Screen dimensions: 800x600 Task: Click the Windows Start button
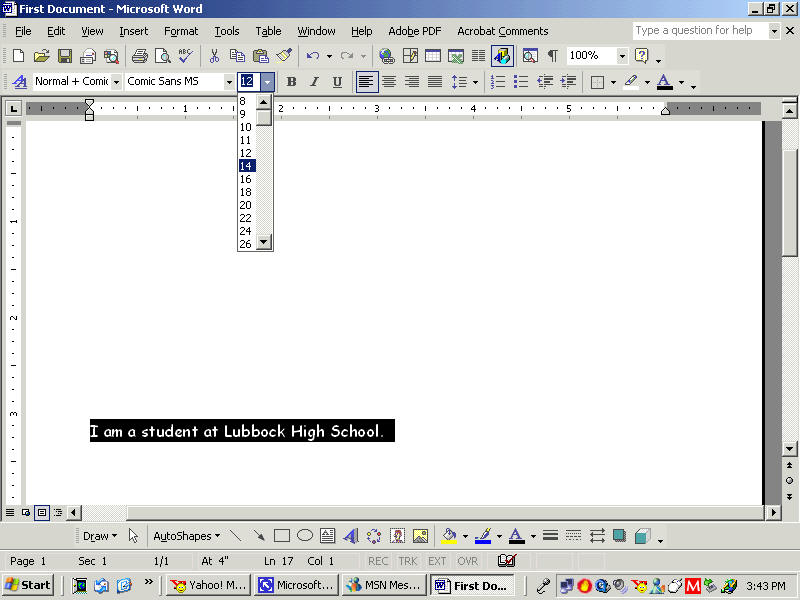click(28, 585)
